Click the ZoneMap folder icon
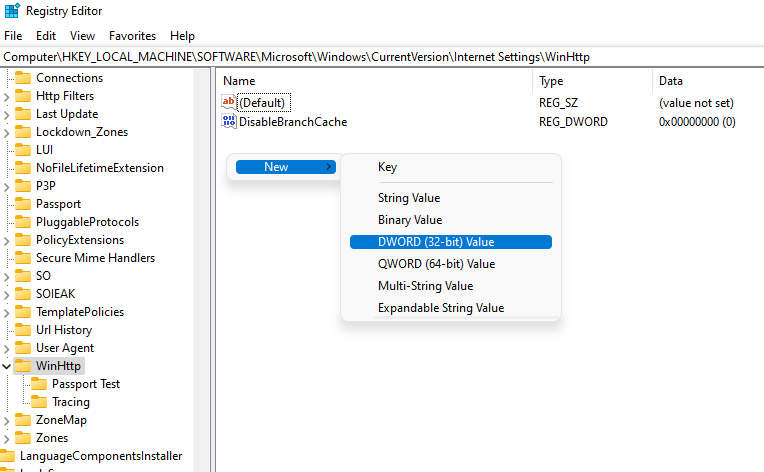764x472 pixels. pyautogui.click(x=24, y=420)
